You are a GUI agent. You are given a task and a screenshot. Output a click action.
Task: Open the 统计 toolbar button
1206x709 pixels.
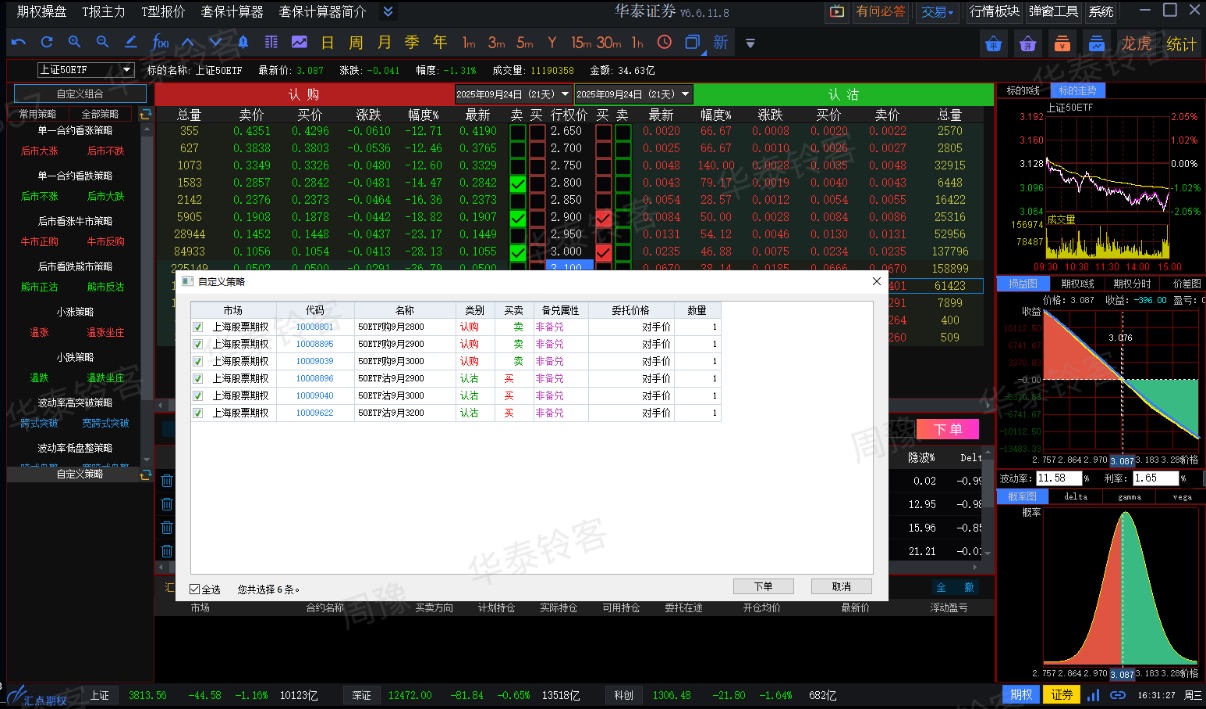[x=1181, y=44]
